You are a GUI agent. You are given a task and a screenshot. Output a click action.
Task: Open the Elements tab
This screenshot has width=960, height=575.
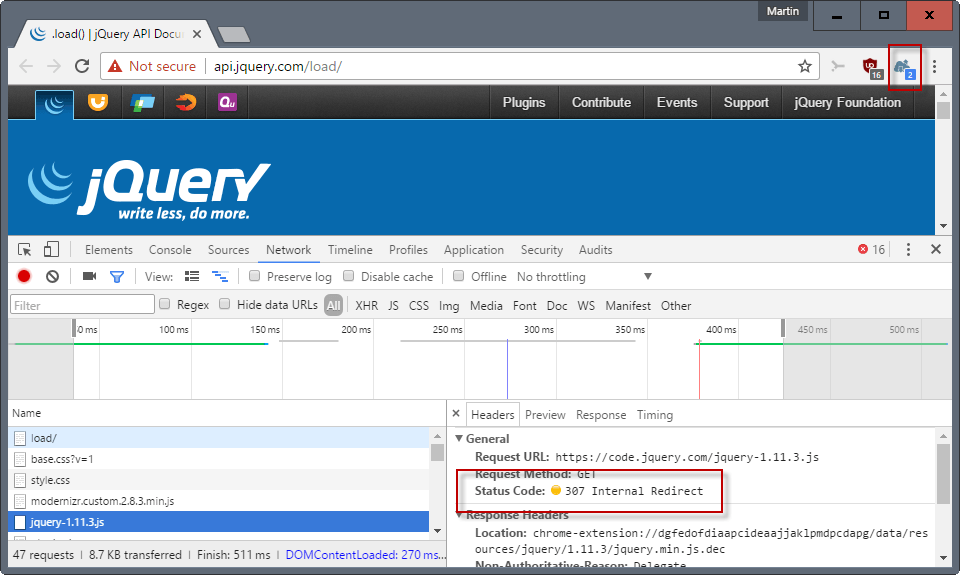click(108, 250)
